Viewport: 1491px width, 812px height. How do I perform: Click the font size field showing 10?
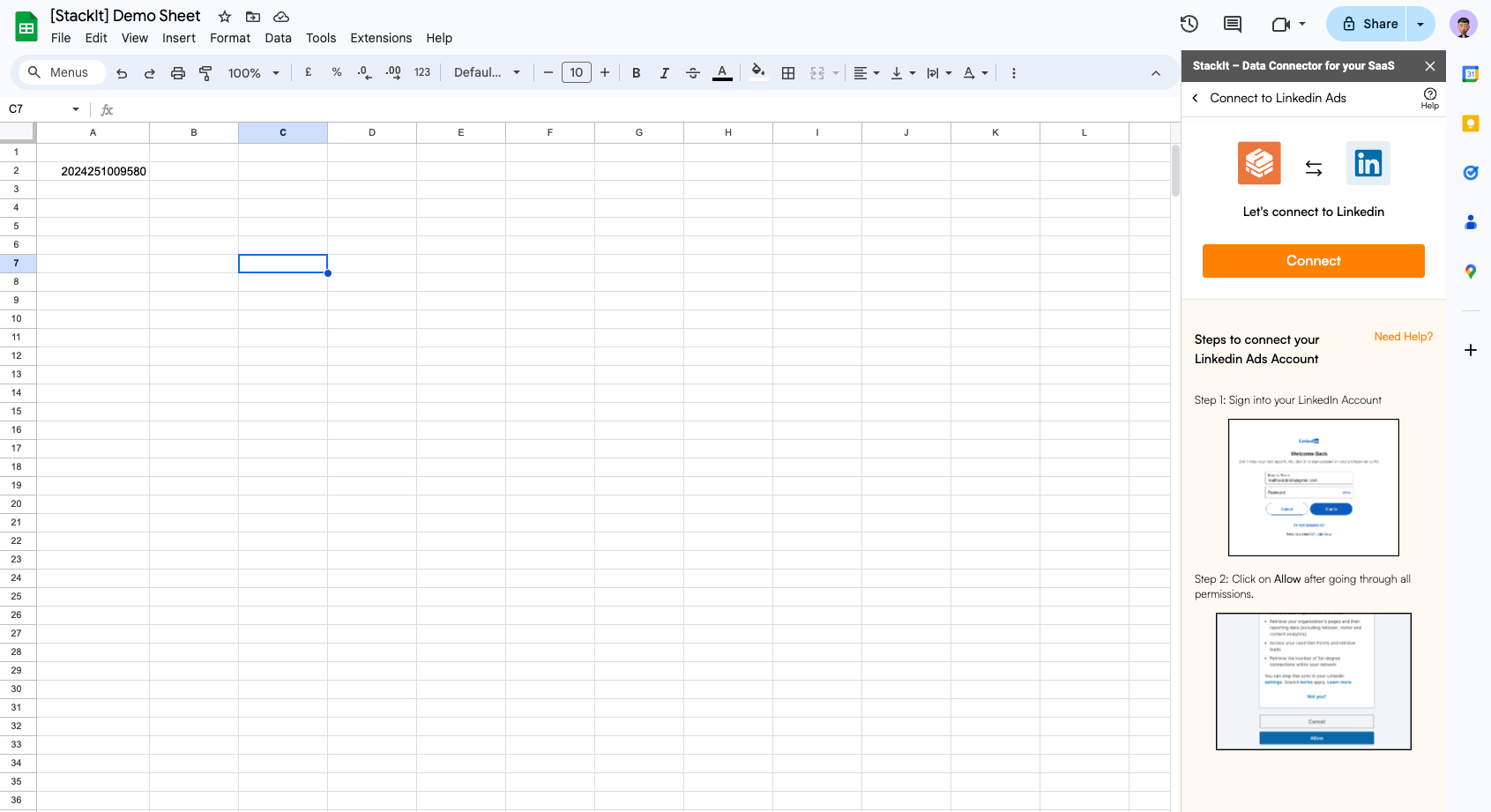(577, 72)
